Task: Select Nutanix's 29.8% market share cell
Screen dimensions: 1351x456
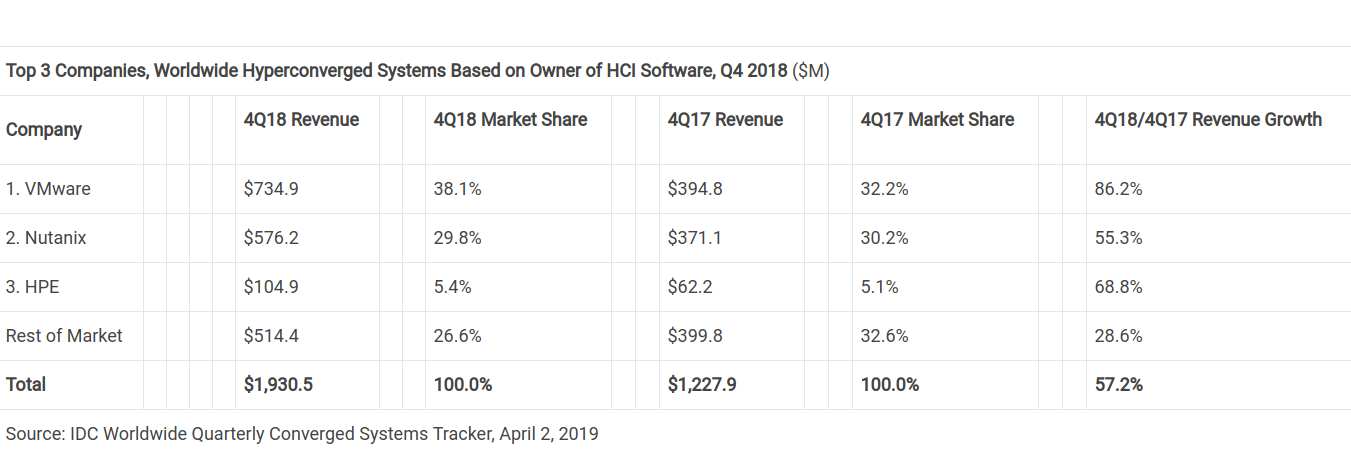Action: click(458, 238)
